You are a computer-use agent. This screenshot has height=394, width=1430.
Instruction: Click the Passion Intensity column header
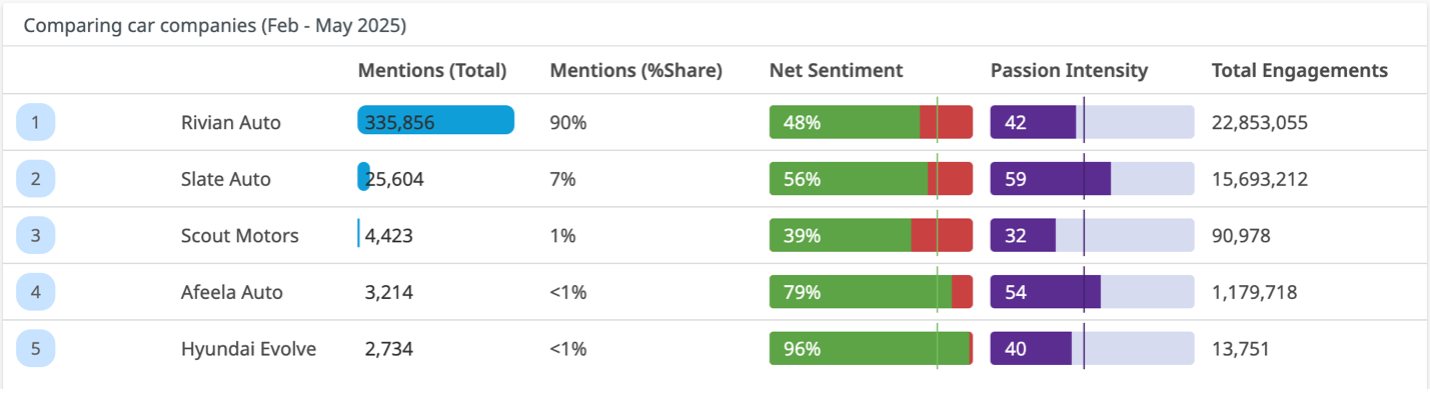pos(1069,71)
